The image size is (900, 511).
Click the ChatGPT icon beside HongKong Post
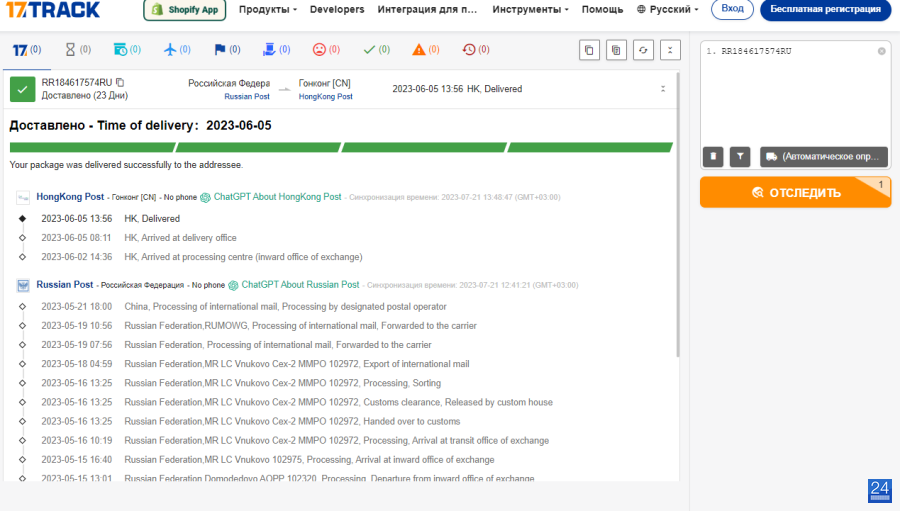tap(205, 198)
